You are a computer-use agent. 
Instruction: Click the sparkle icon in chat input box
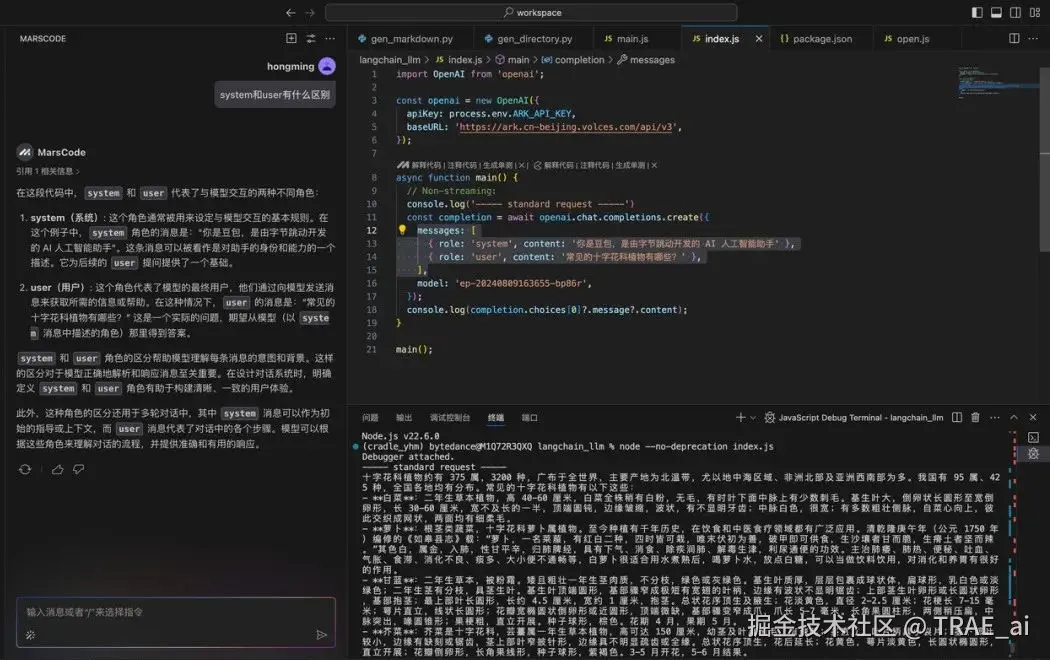tap(30, 635)
